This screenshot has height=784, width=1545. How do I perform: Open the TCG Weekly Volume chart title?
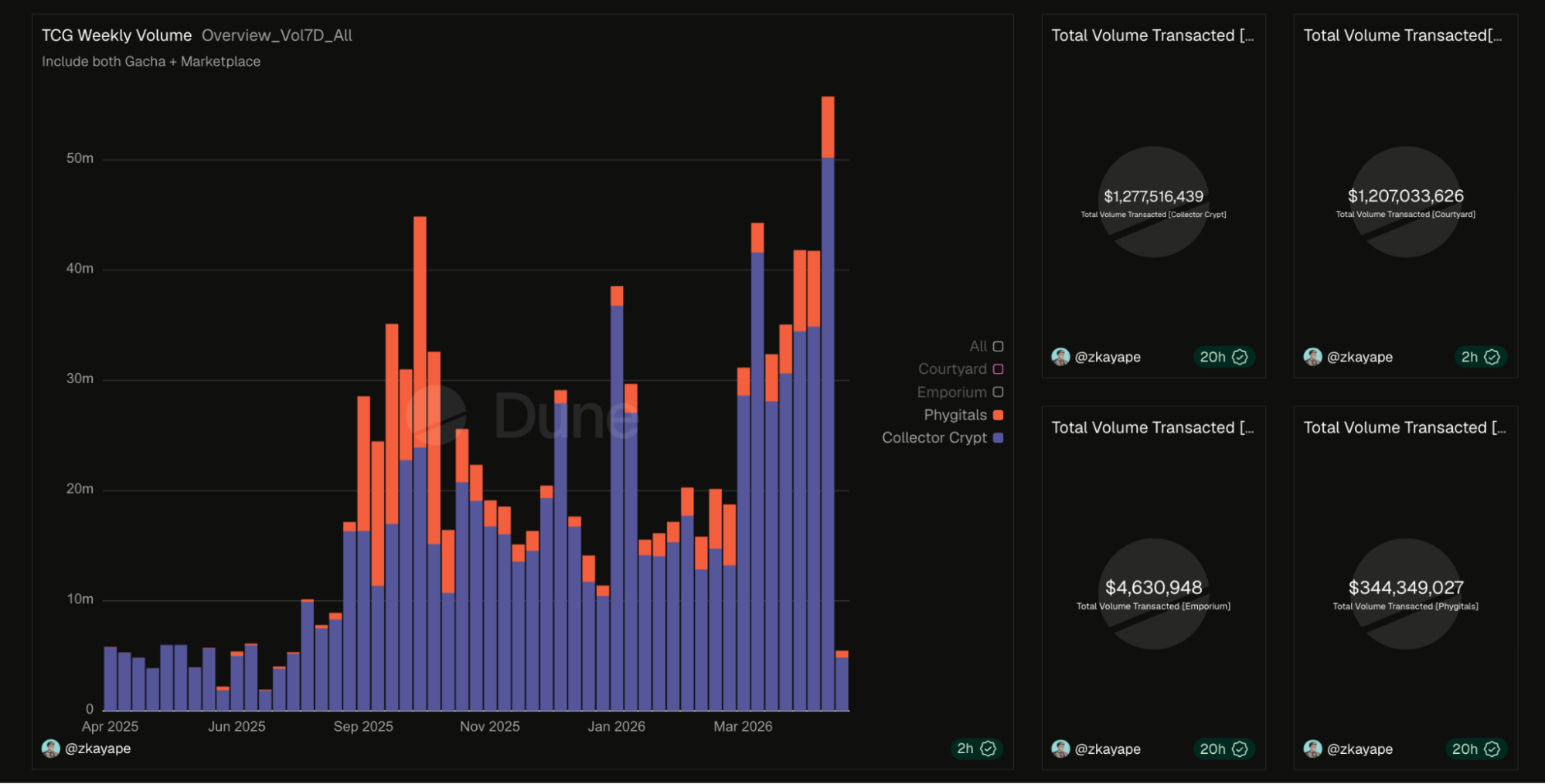click(117, 36)
